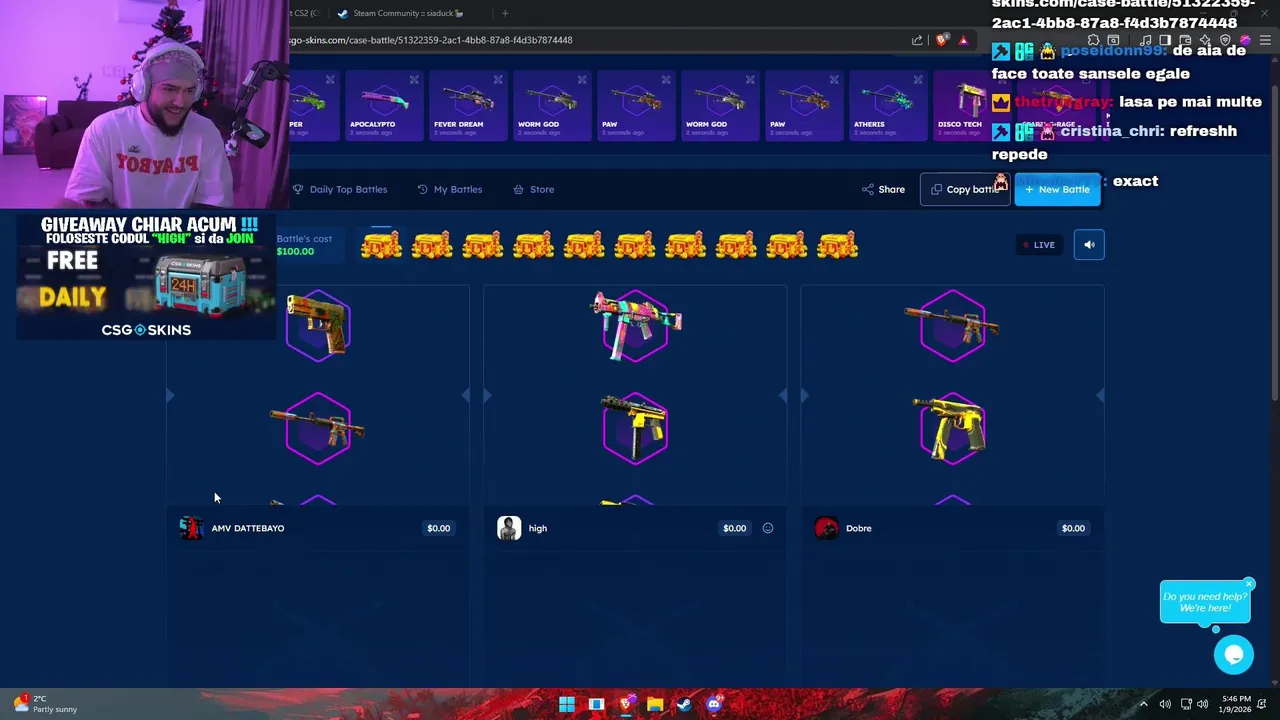
Task: Open the live chat support button
Action: point(1234,655)
